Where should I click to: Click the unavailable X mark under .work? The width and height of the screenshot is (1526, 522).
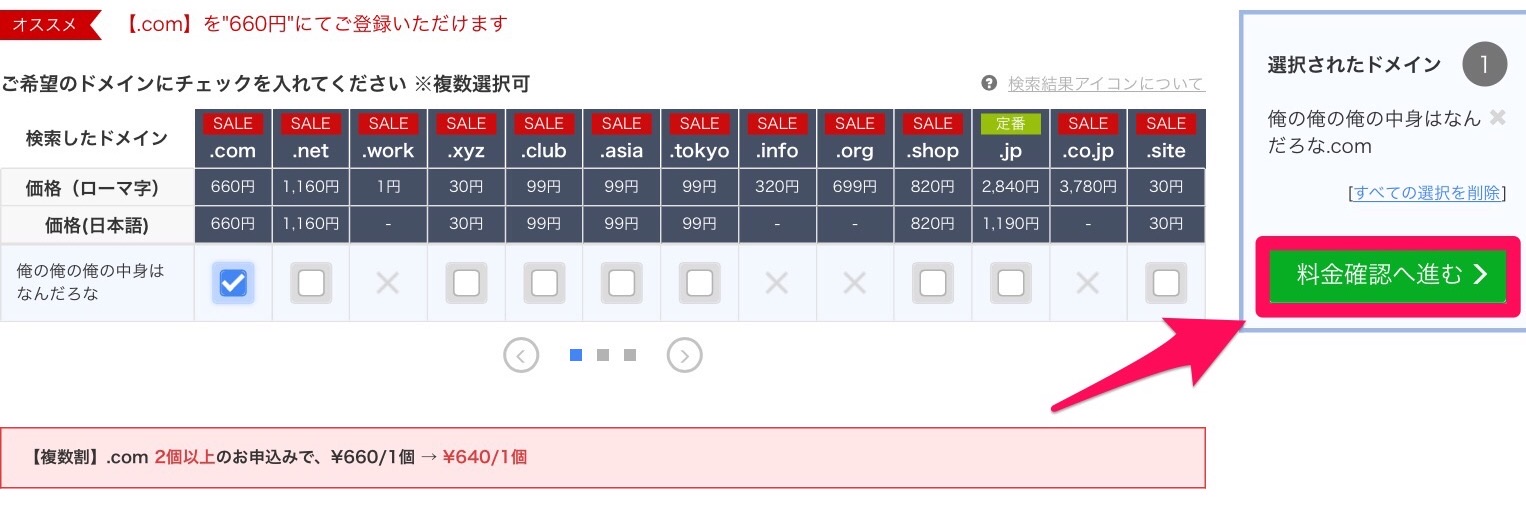tap(388, 284)
